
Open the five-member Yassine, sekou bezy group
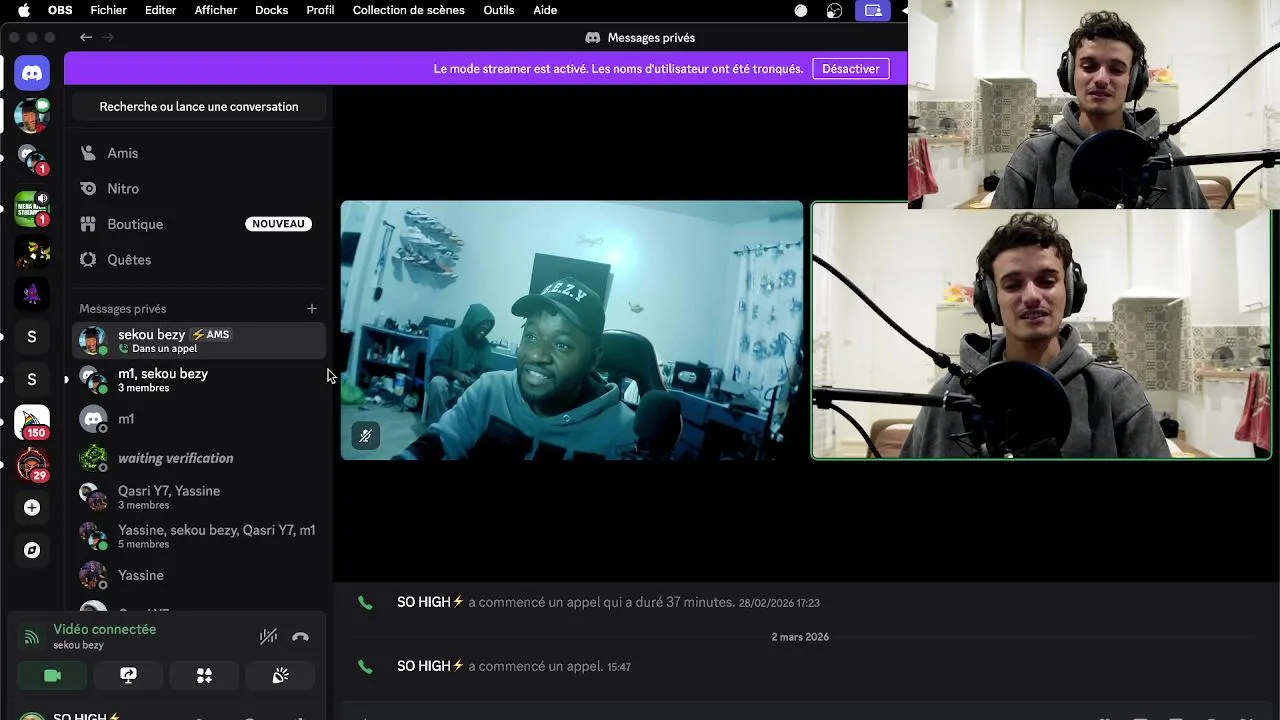[199, 536]
